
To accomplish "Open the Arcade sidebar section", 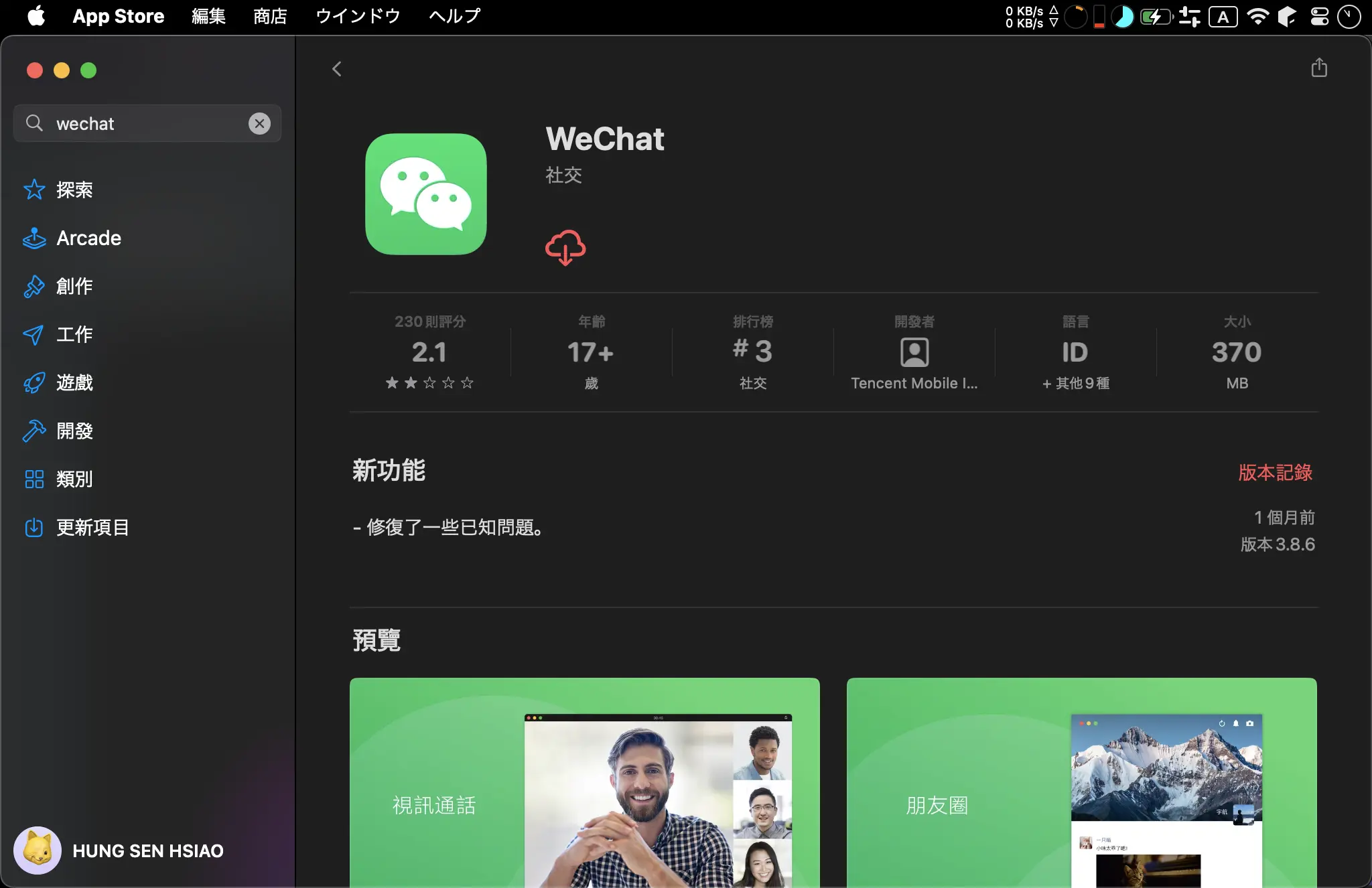I will [x=147, y=238].
